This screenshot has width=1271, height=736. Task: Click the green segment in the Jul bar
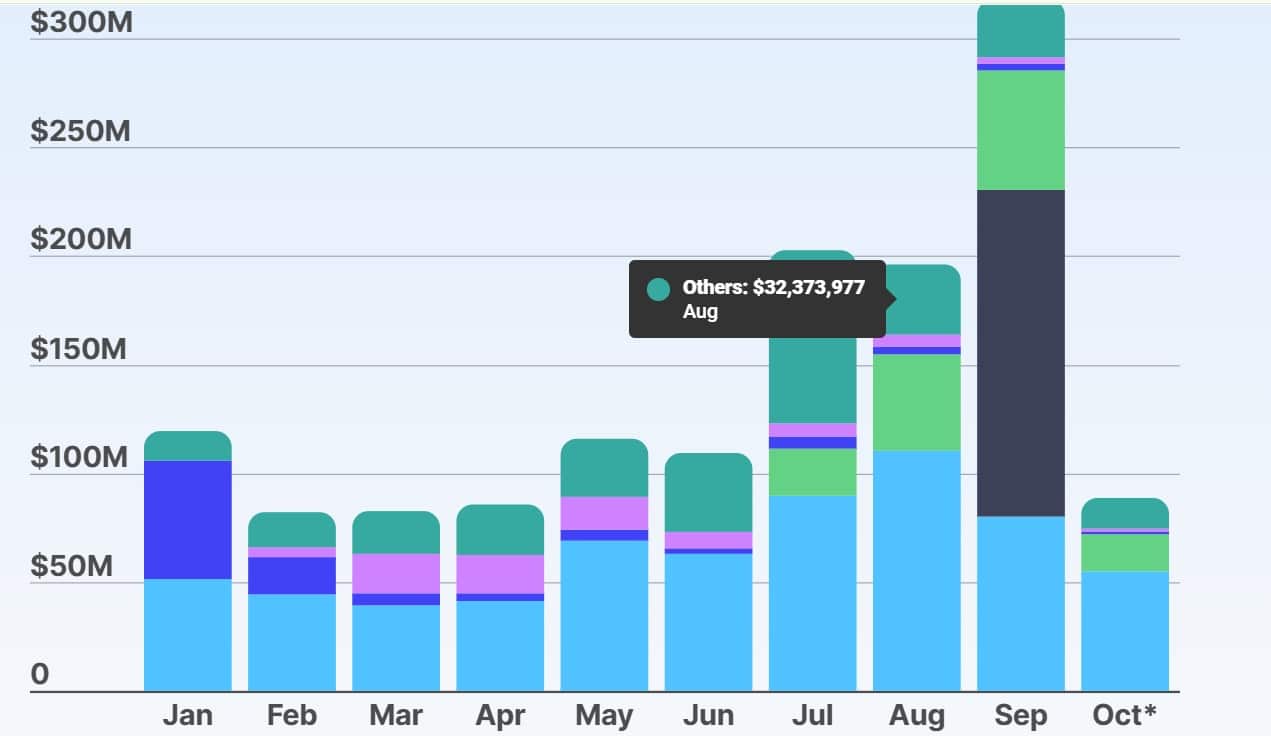(x=812, y=472)
